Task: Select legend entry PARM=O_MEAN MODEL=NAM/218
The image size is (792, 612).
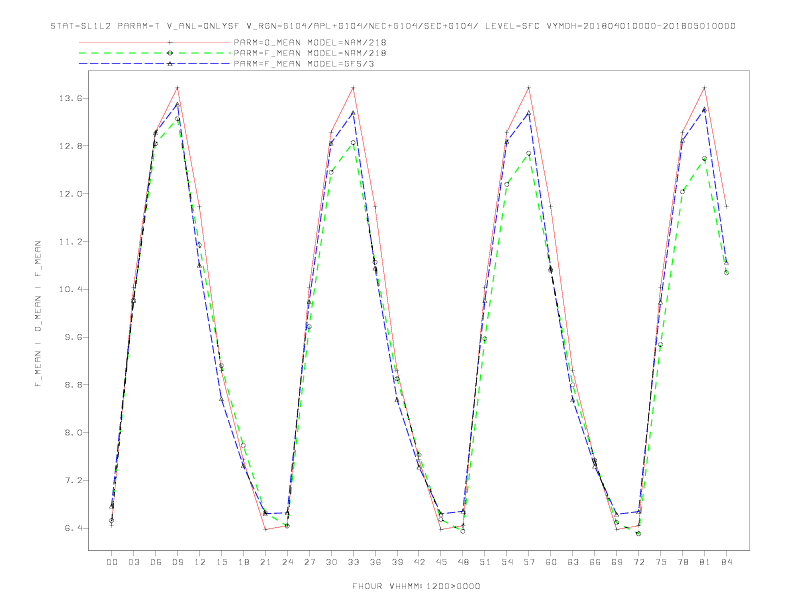Action: (310, 42)
